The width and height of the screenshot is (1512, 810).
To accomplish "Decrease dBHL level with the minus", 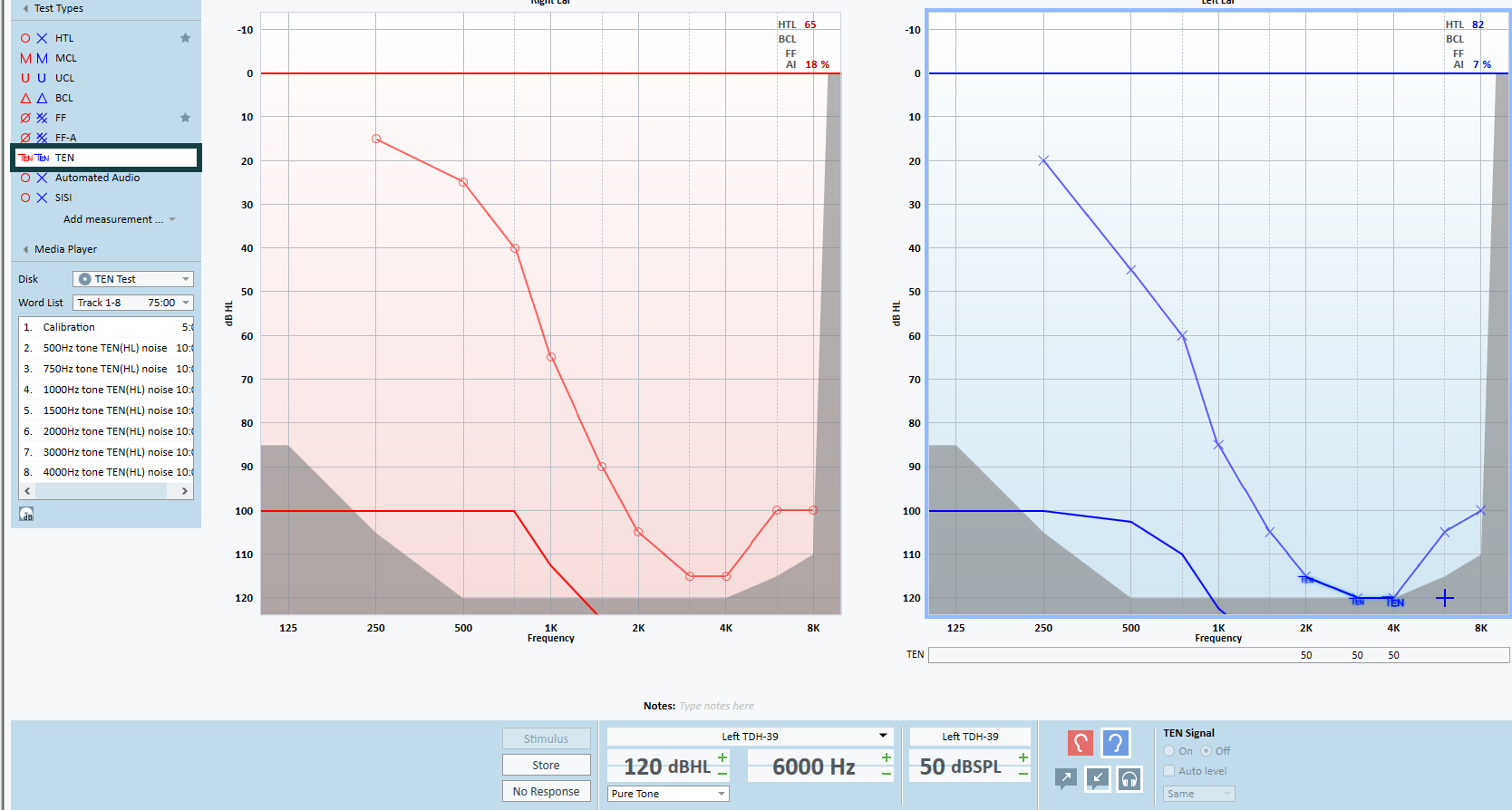I will (x=722, y=774).
